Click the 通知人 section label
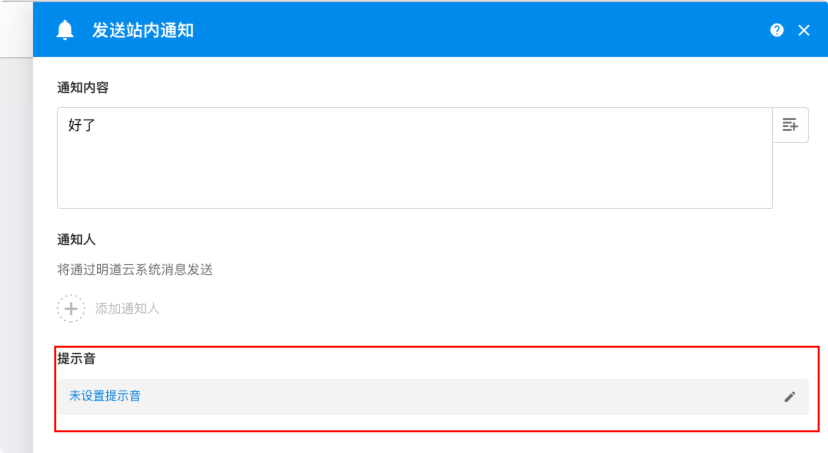 [76, 239]
